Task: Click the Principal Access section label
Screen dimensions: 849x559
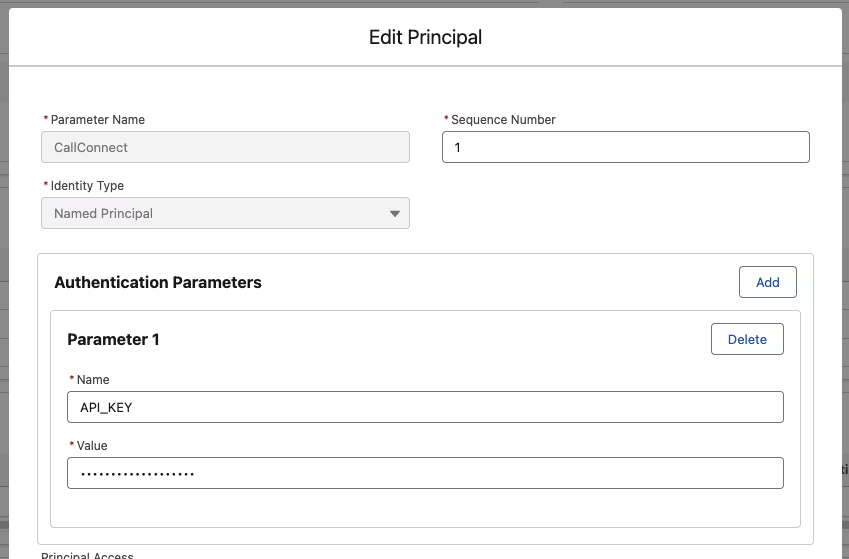Action: tap(87, 555)
